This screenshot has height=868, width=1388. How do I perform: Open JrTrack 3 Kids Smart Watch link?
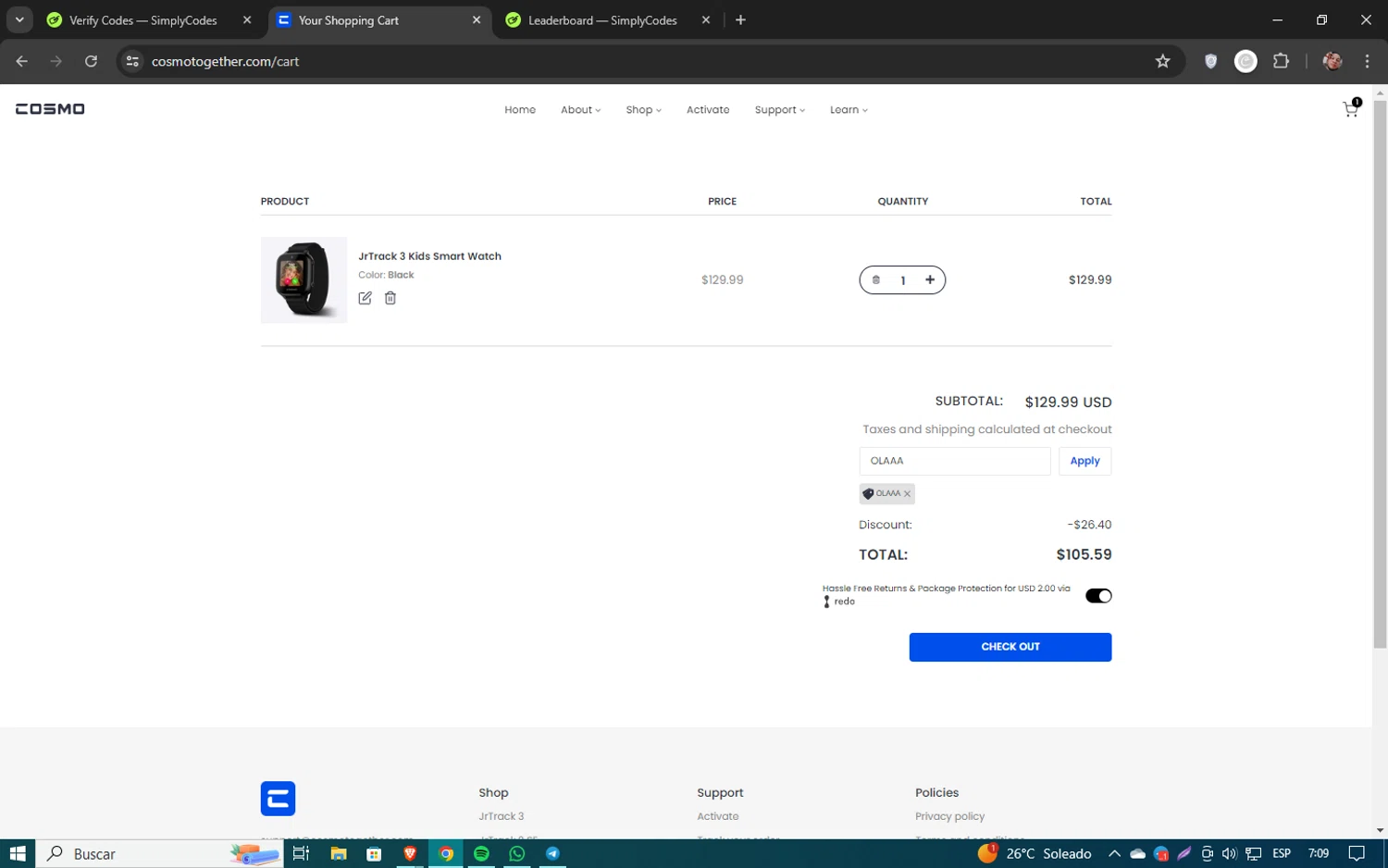(x=429, y=256)
